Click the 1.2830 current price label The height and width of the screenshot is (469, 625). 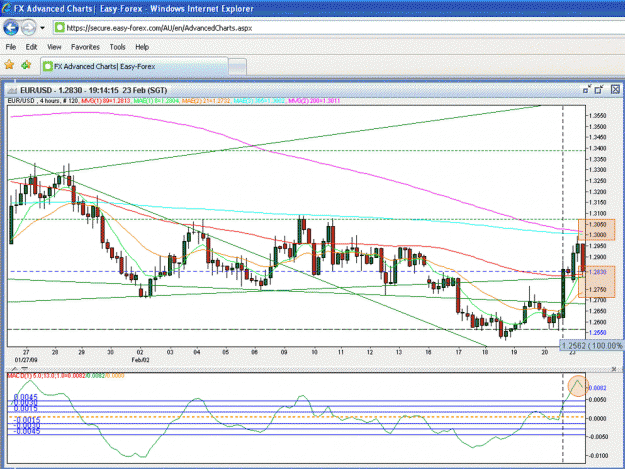(x=598, y=272)
